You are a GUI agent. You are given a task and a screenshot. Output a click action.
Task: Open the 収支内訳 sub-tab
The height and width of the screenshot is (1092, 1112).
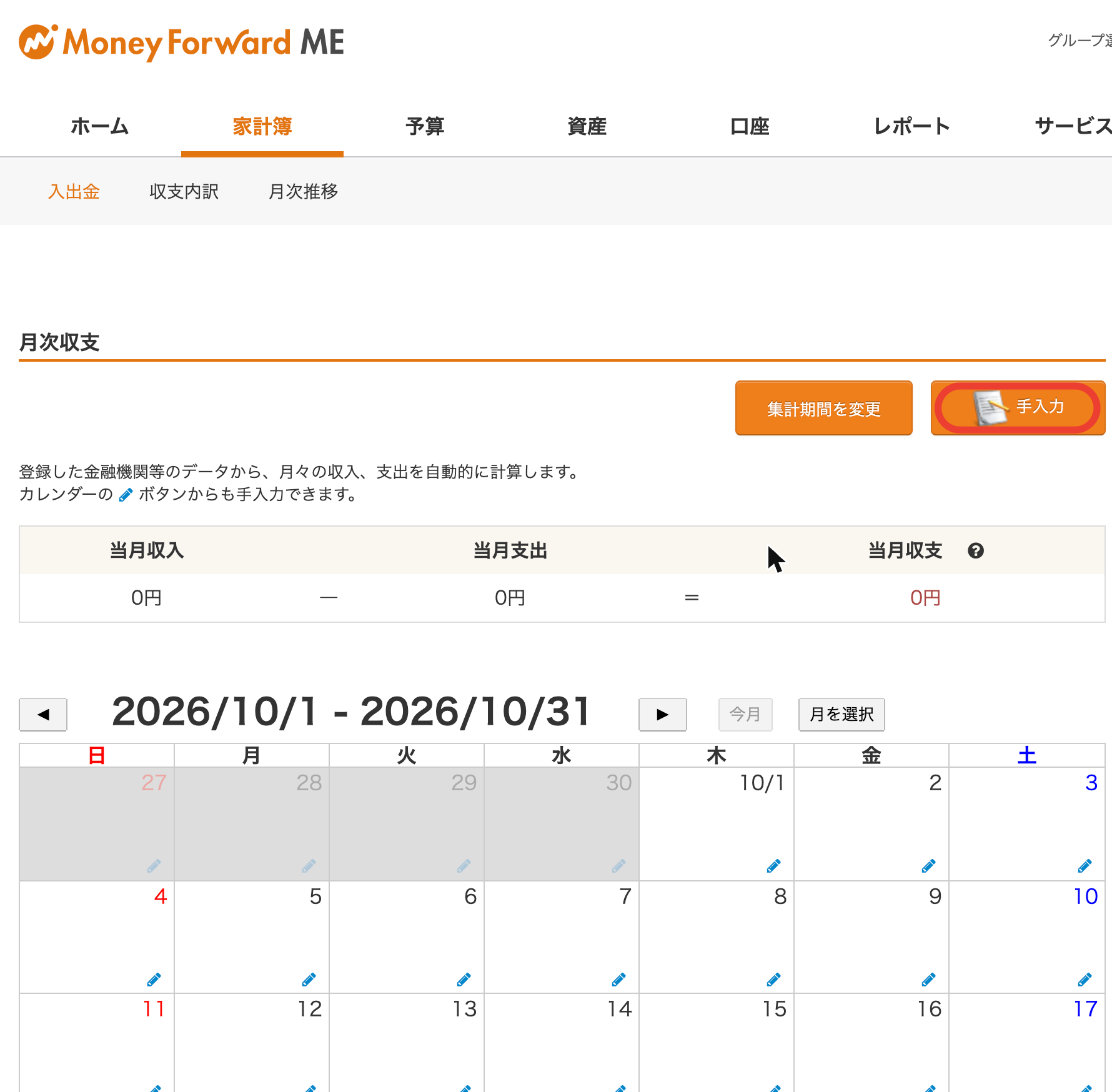point(184,191)
